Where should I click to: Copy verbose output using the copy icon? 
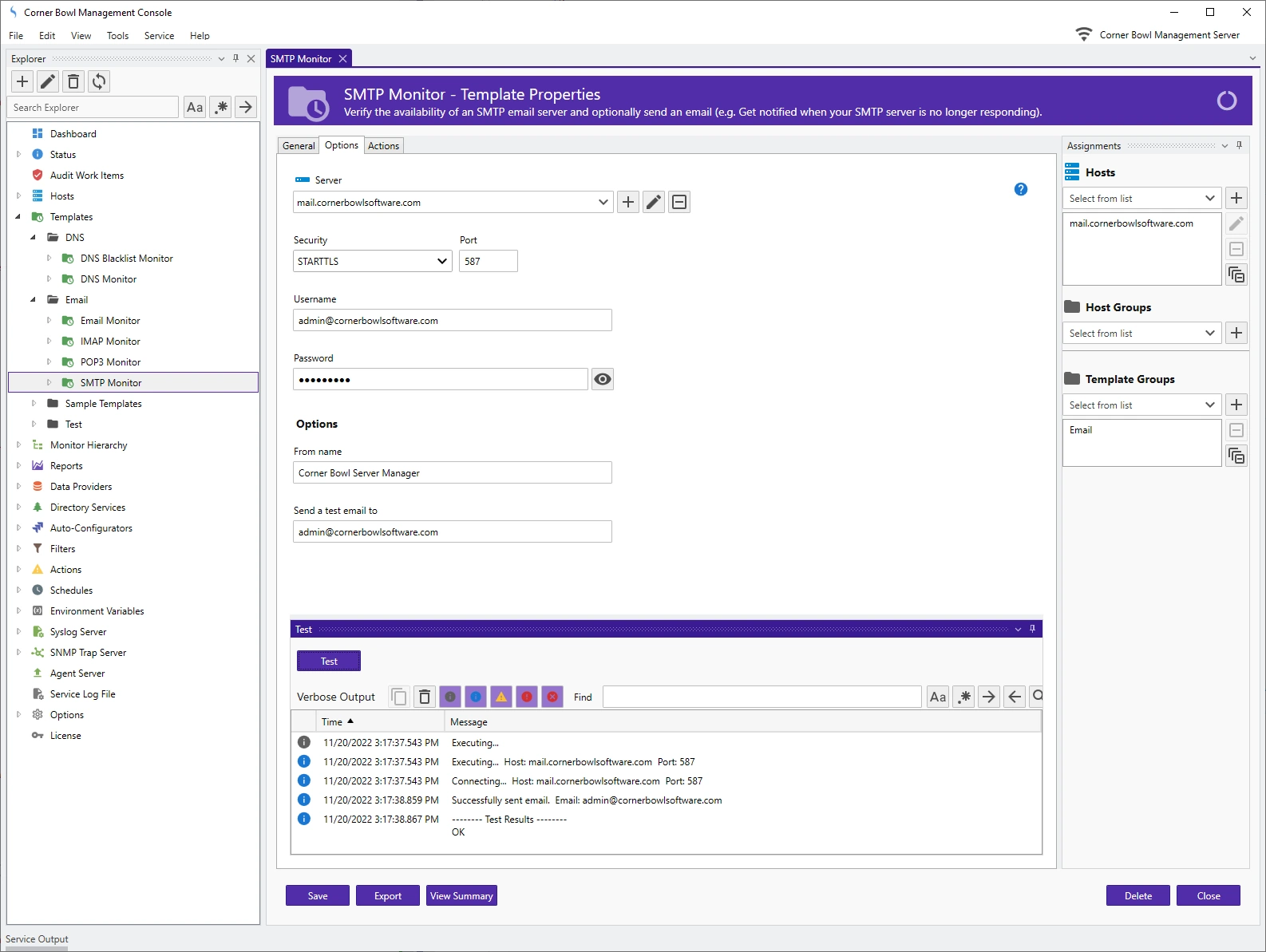tap(399, 697)
